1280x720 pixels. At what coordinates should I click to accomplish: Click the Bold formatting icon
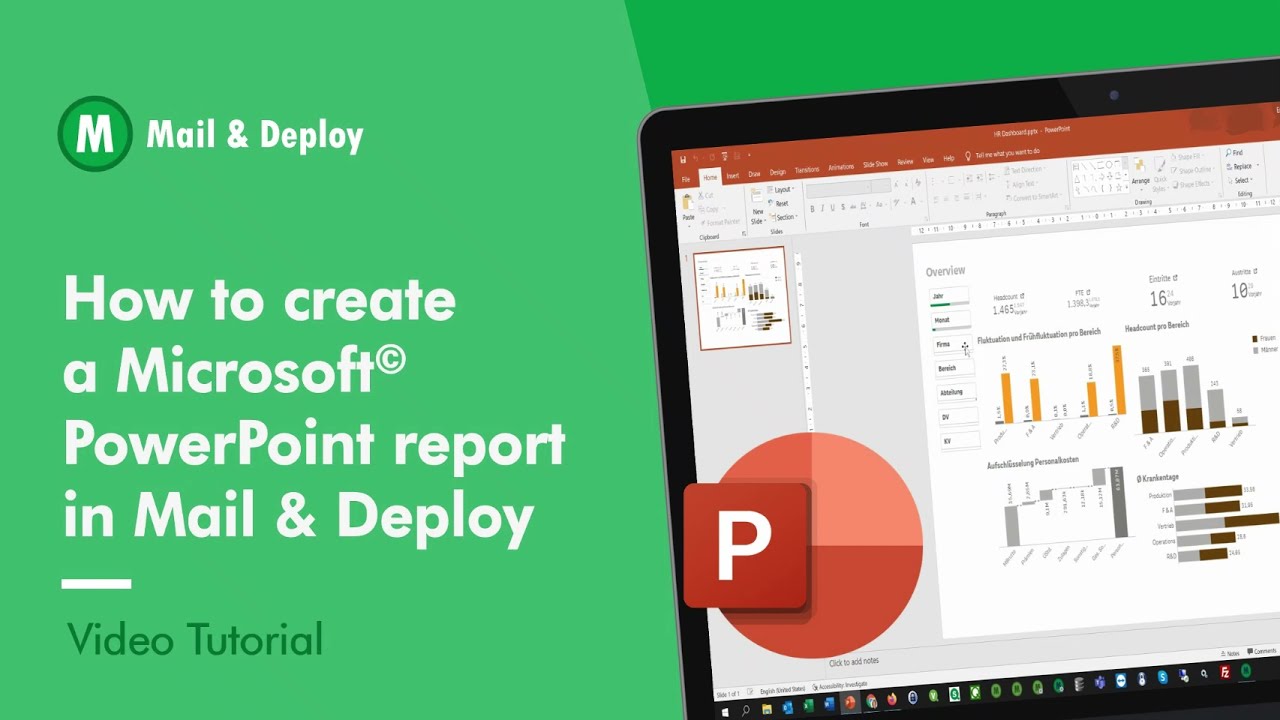pos(813,209)
